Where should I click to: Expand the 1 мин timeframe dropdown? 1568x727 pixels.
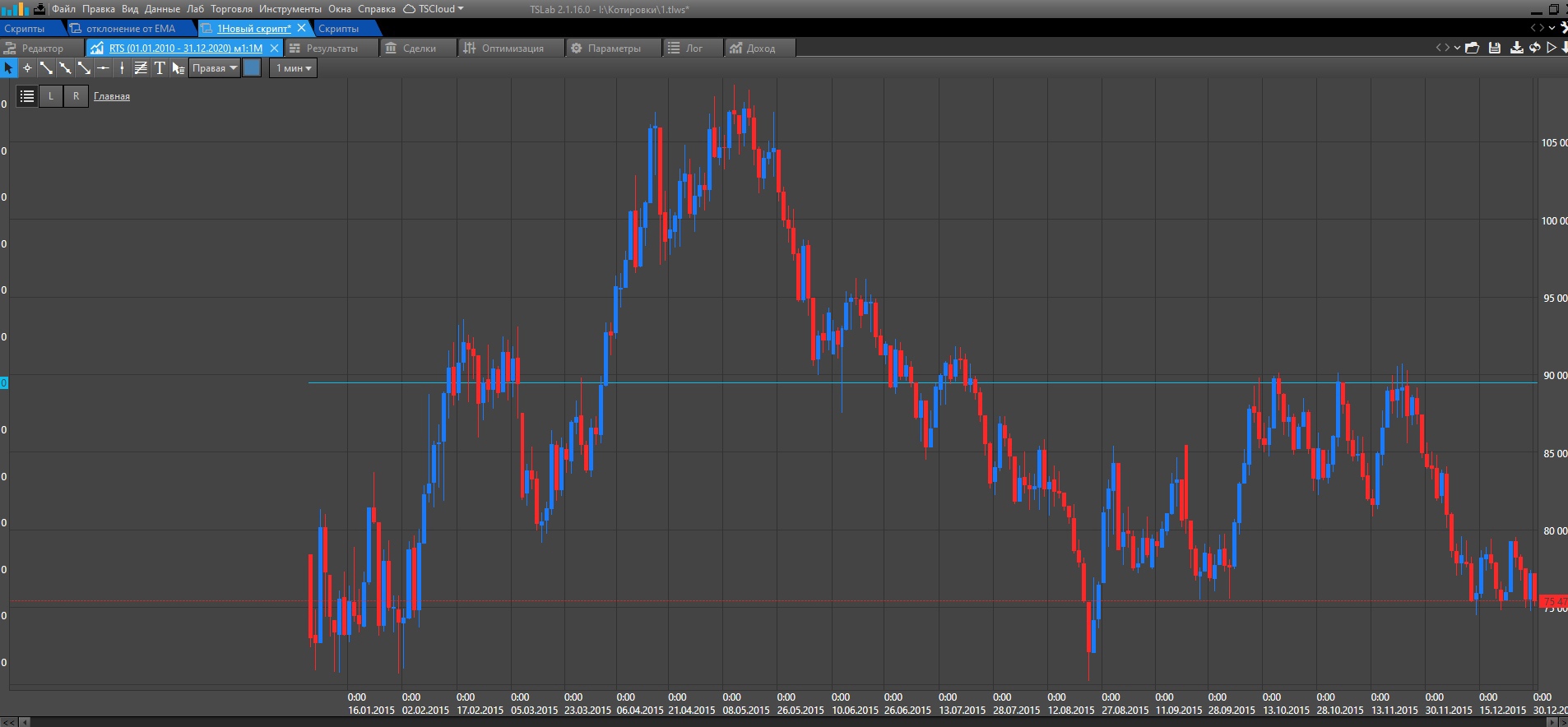pyautogui.click(x=294, y=68)
